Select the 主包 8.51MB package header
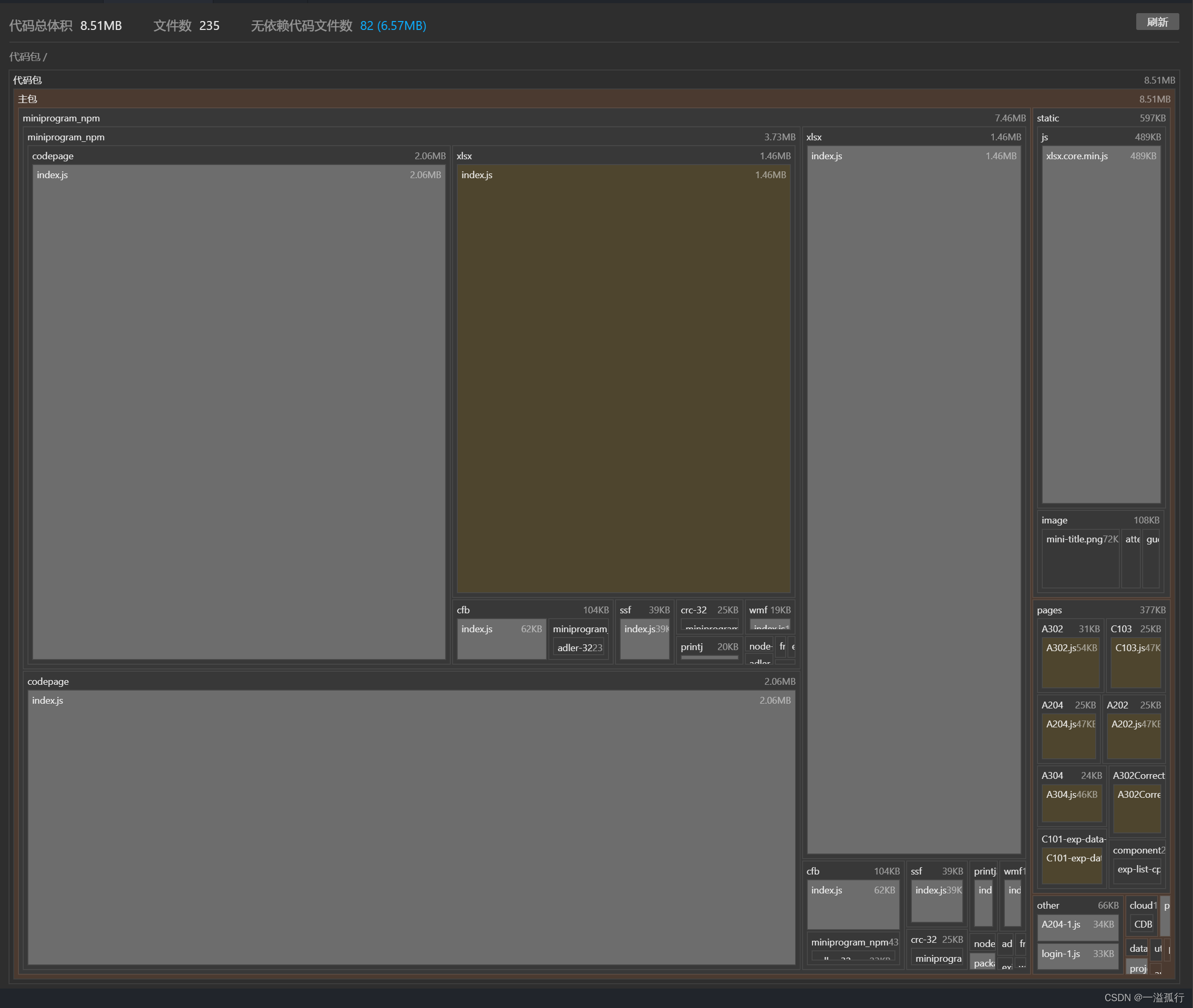Screen dimensions: 1193x1008 coord(594,99)
